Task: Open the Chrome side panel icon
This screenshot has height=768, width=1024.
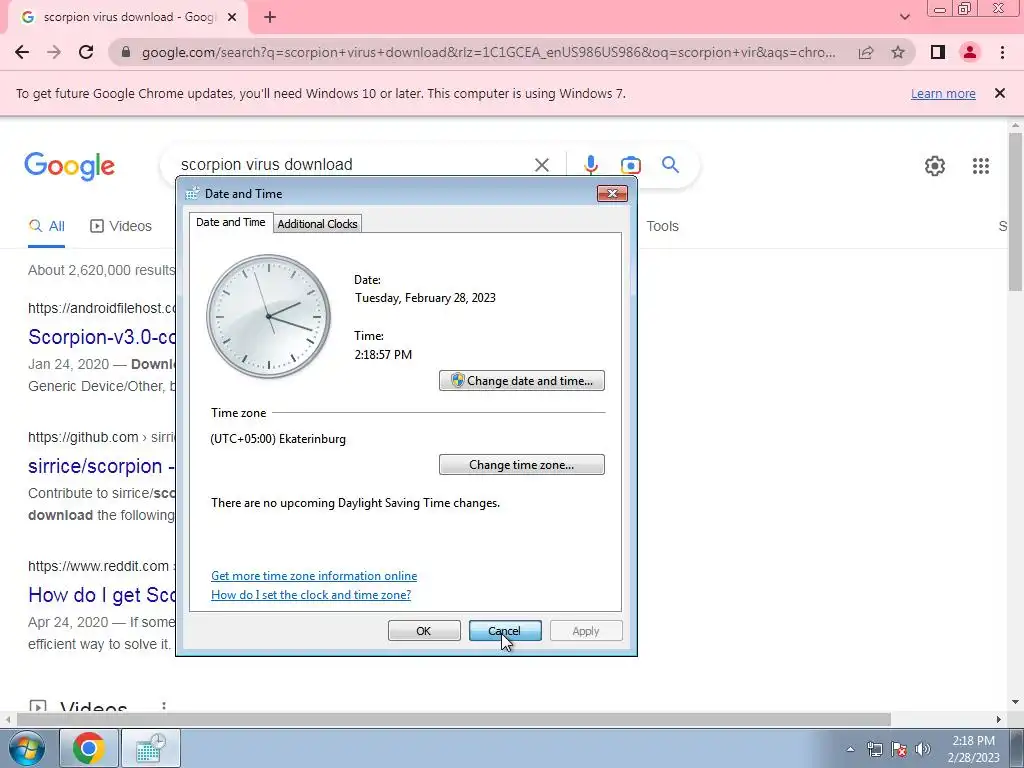Action: (938, 52)
